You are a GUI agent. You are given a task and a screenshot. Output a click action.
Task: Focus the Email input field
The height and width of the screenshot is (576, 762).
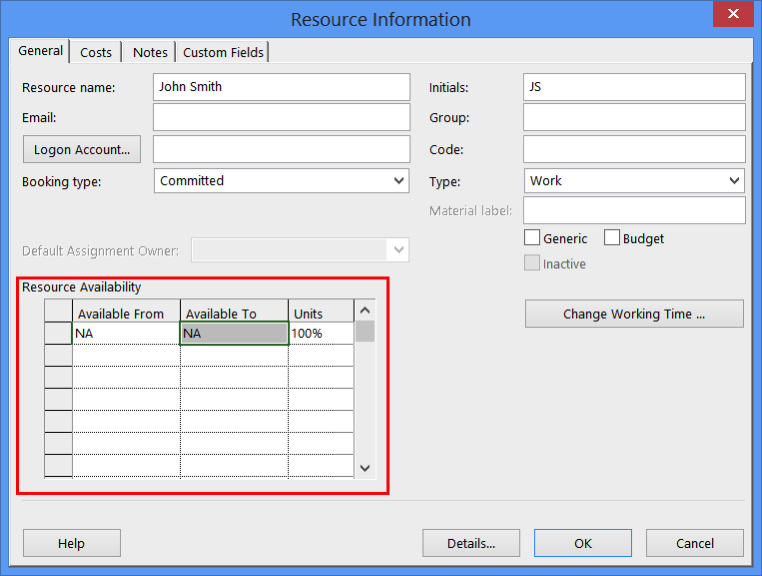[x=281, y=118]
